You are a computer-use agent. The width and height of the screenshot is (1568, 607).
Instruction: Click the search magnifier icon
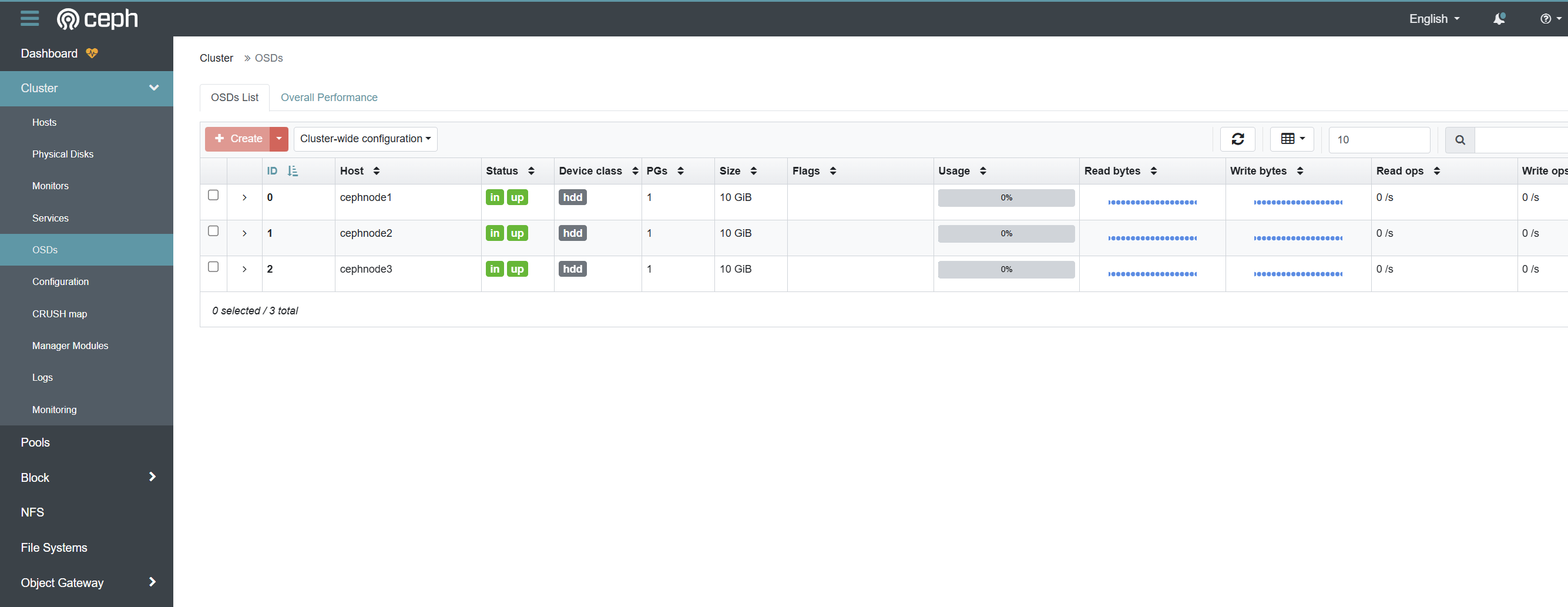click(x=1460, y=140)
